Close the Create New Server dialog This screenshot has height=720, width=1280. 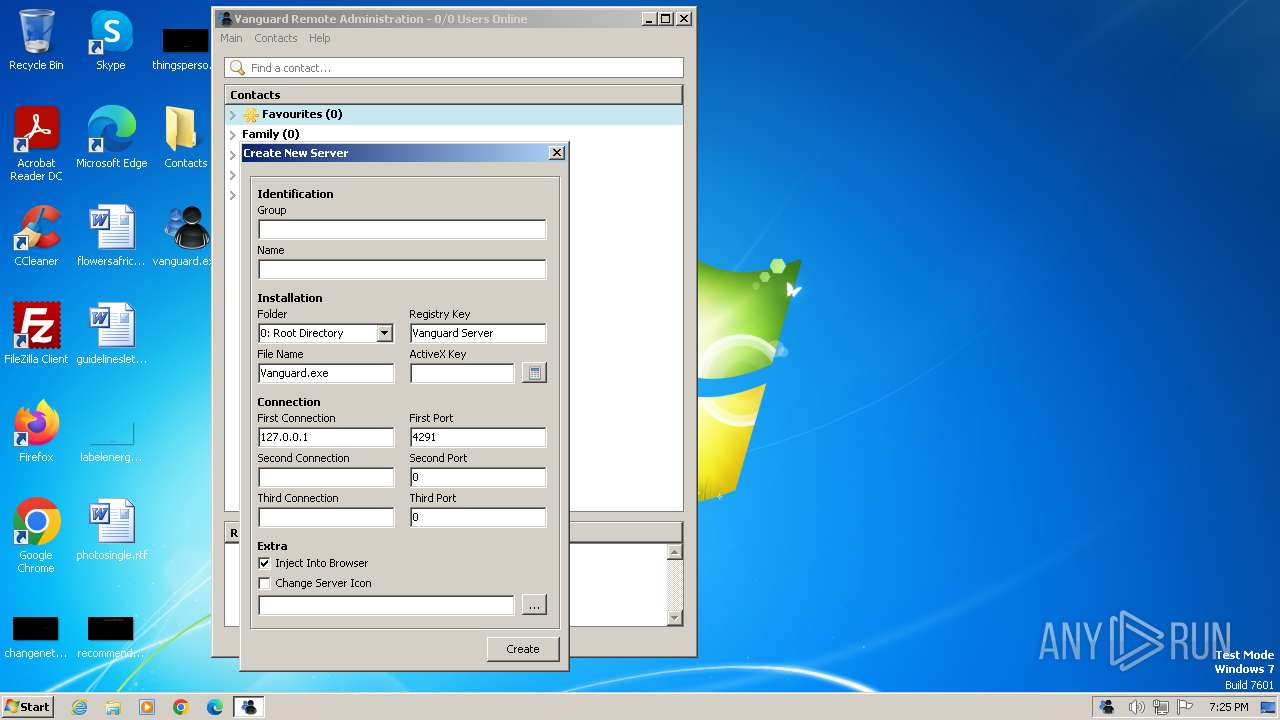tap(557, 153)
